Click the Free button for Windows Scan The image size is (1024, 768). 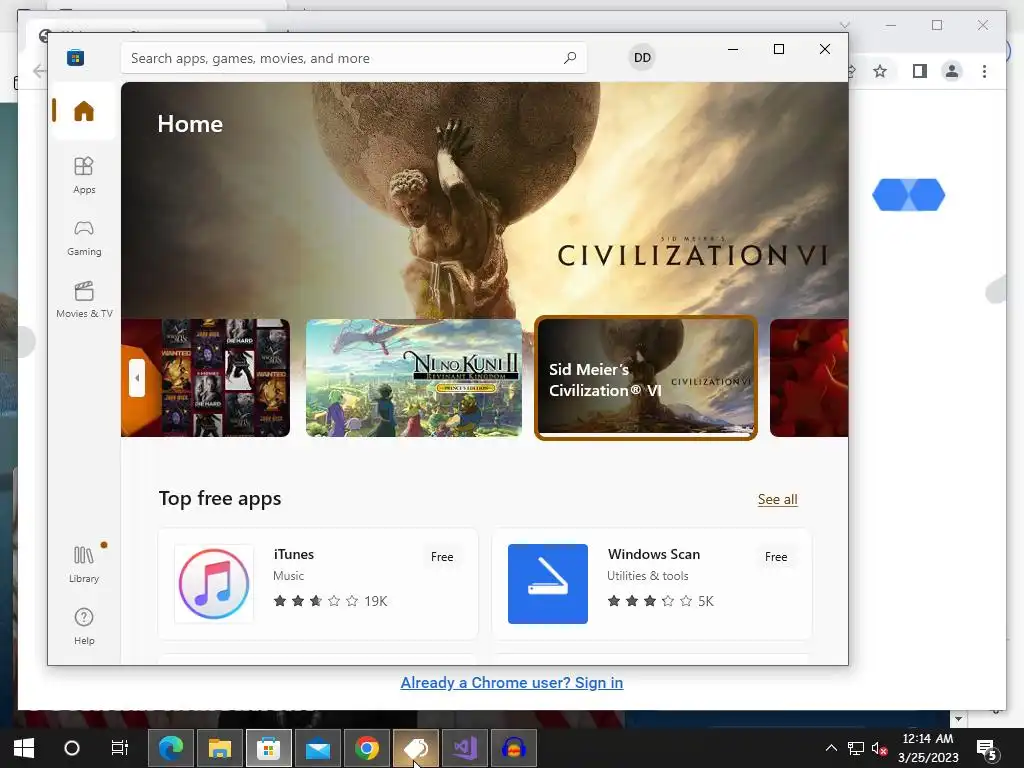(776, 556)
